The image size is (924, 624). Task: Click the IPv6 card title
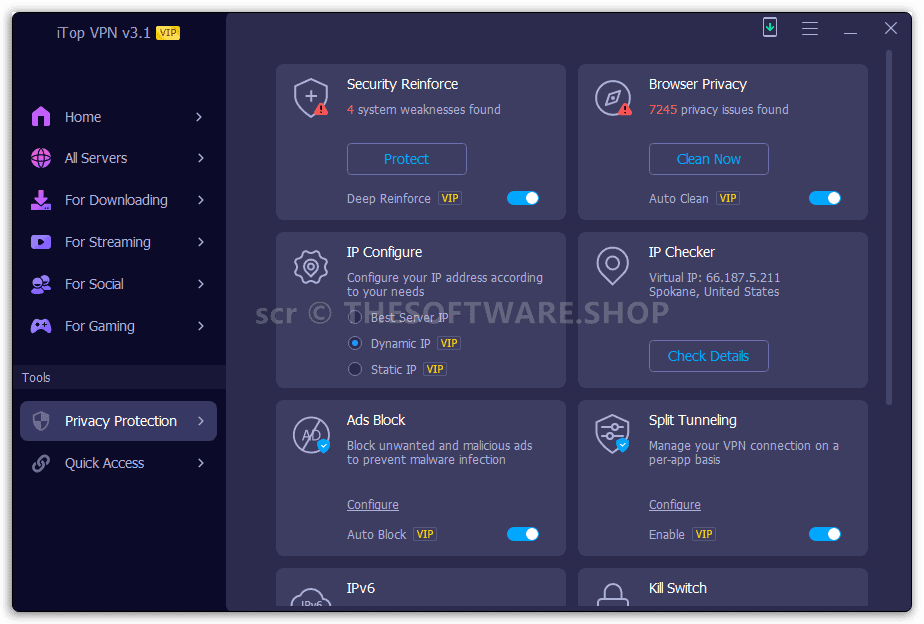[361, 588]
